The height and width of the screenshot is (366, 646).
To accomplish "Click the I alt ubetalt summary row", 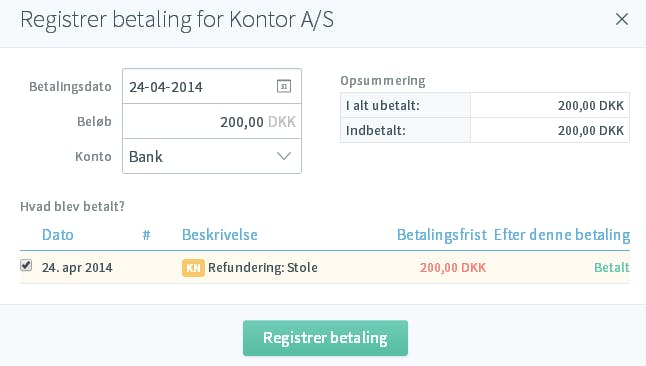I will click(485, 106).
